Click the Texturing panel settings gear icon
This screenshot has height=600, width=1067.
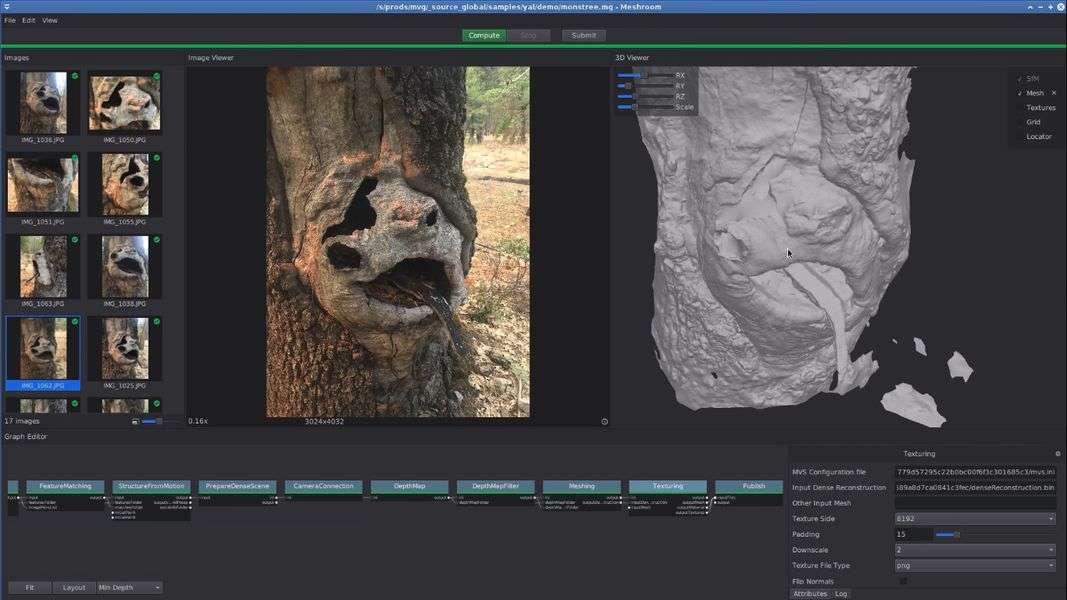click(x=1058, y=454)
